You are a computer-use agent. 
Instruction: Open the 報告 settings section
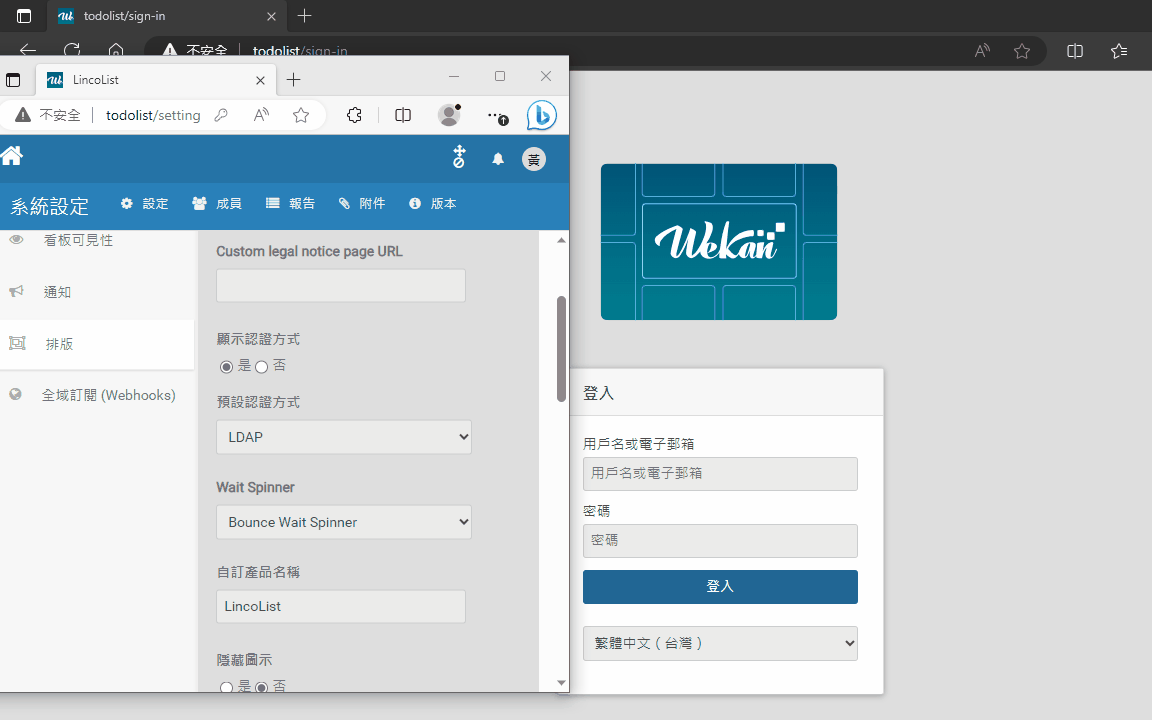point(290,203)
